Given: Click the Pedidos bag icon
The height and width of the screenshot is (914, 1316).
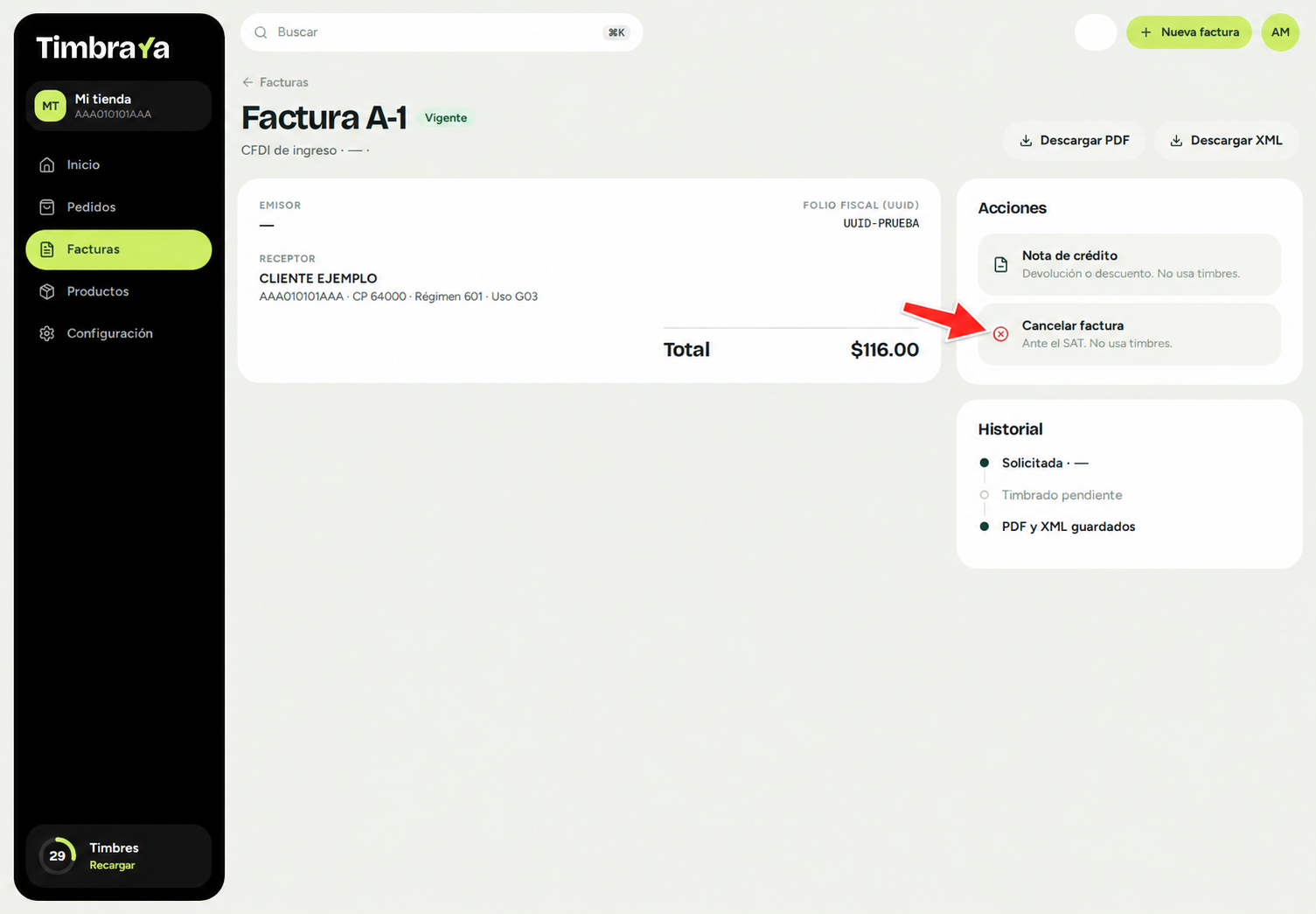Looking at the screenshot, I should point(47,206).
